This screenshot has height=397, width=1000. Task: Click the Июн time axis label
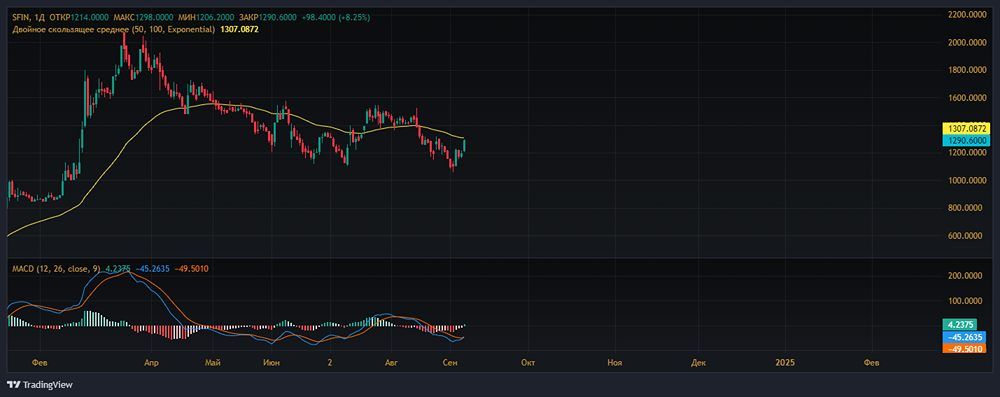coord(272,362)
